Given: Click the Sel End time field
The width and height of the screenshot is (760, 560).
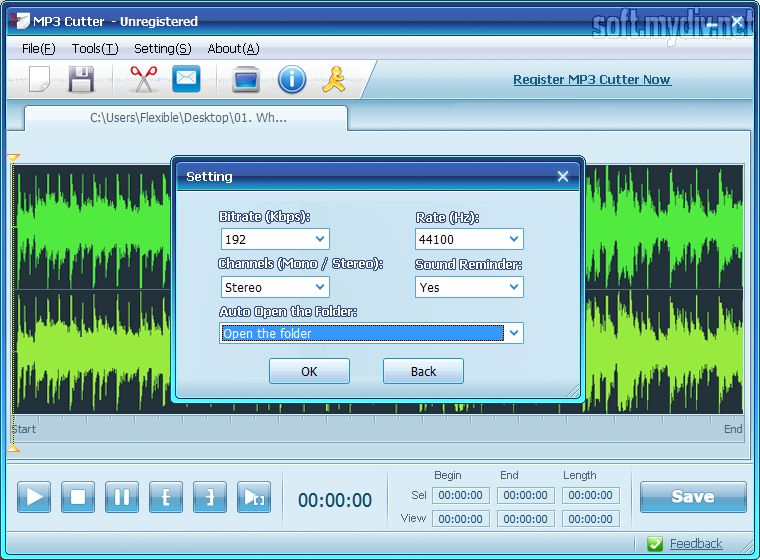Looking at the screenshot, I should [525, 495].
